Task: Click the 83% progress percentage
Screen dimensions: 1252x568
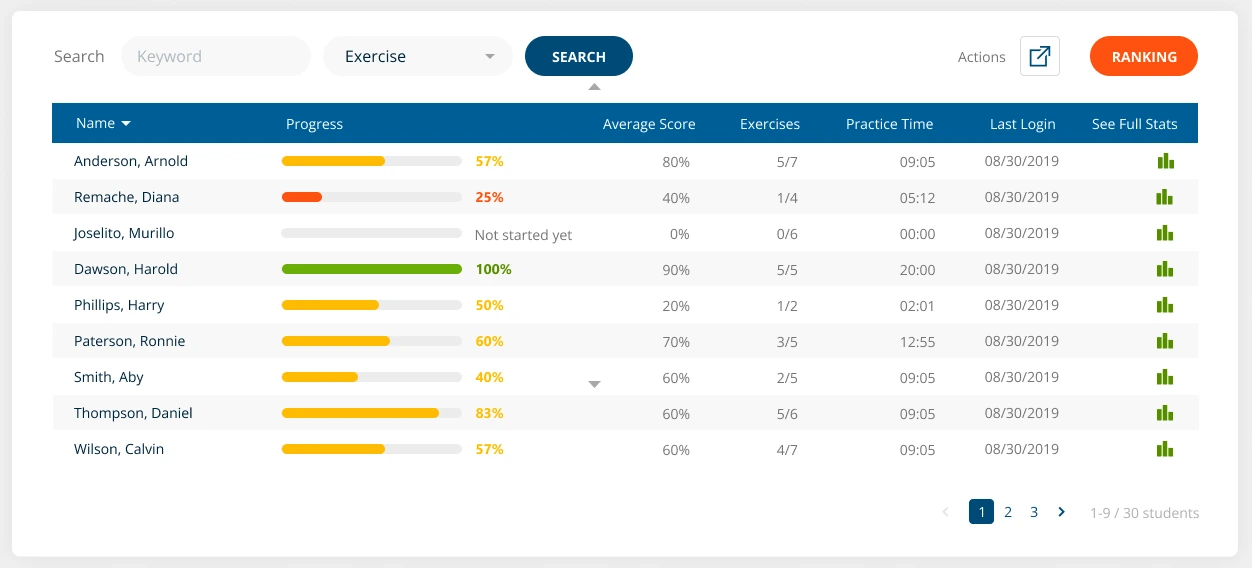Action: coord(489,413)
